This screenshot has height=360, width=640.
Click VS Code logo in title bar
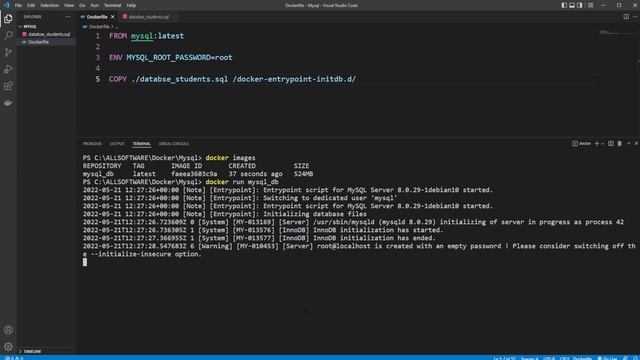coord(6,5)
